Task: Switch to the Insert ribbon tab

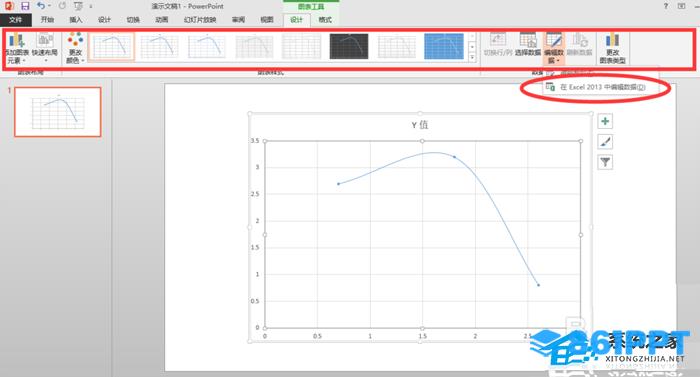Action: 75,20
